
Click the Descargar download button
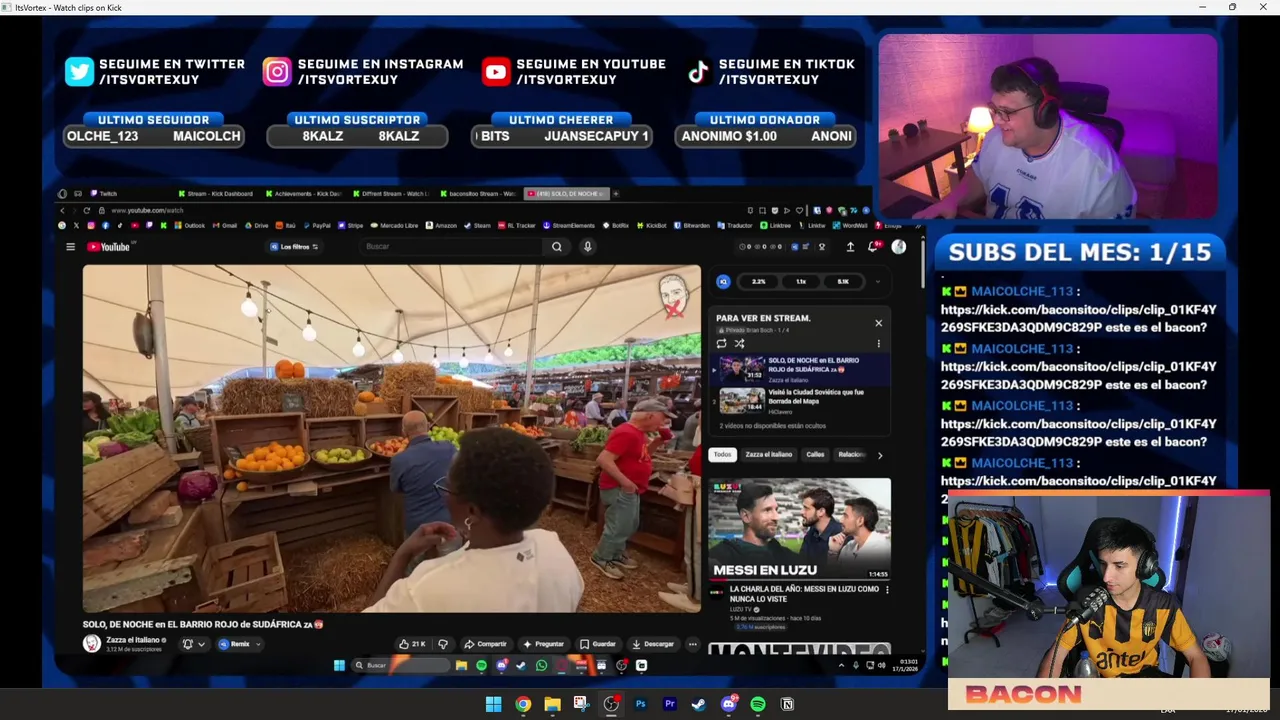point(653,644)
